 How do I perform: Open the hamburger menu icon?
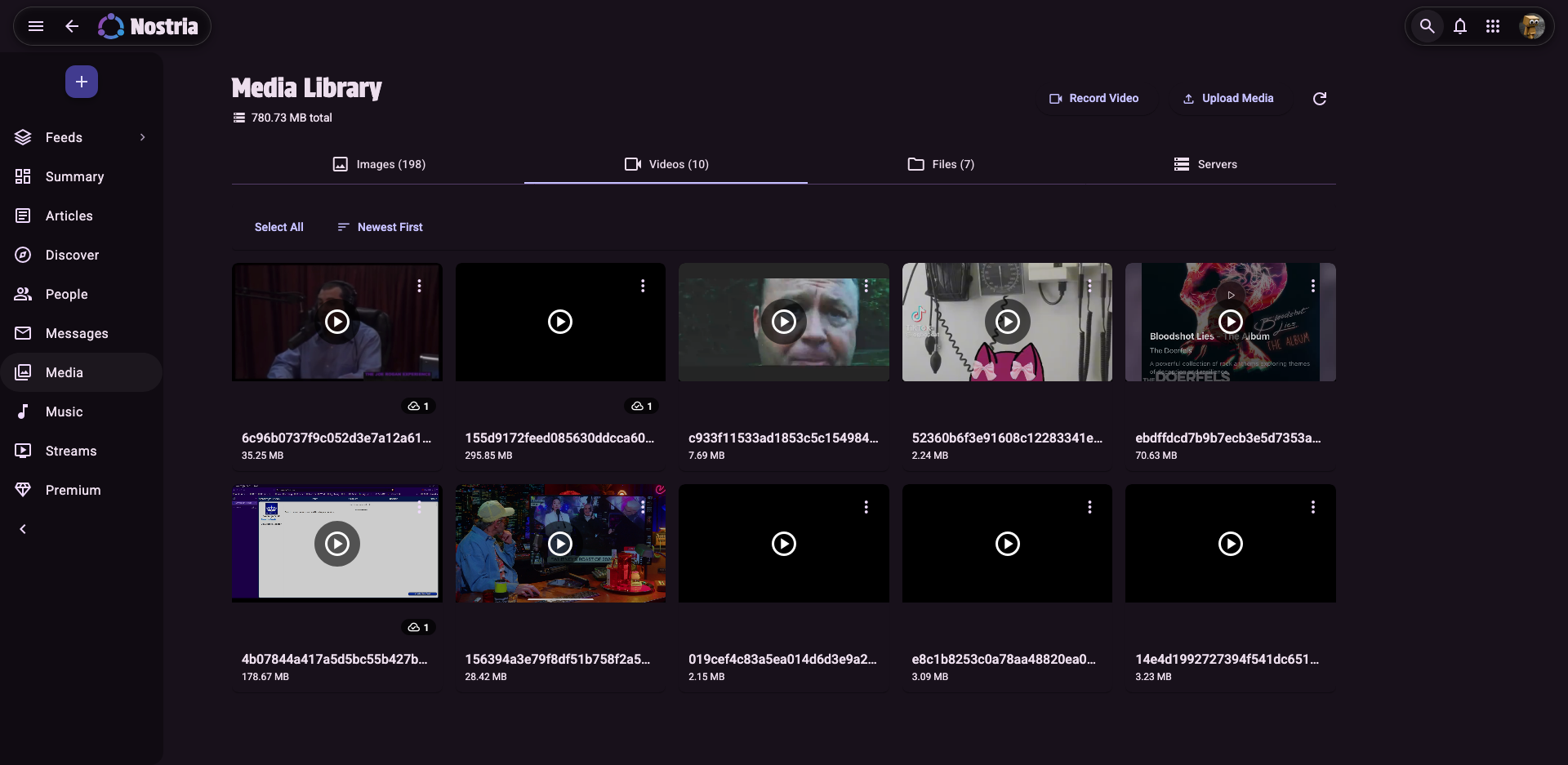[36, 26]
